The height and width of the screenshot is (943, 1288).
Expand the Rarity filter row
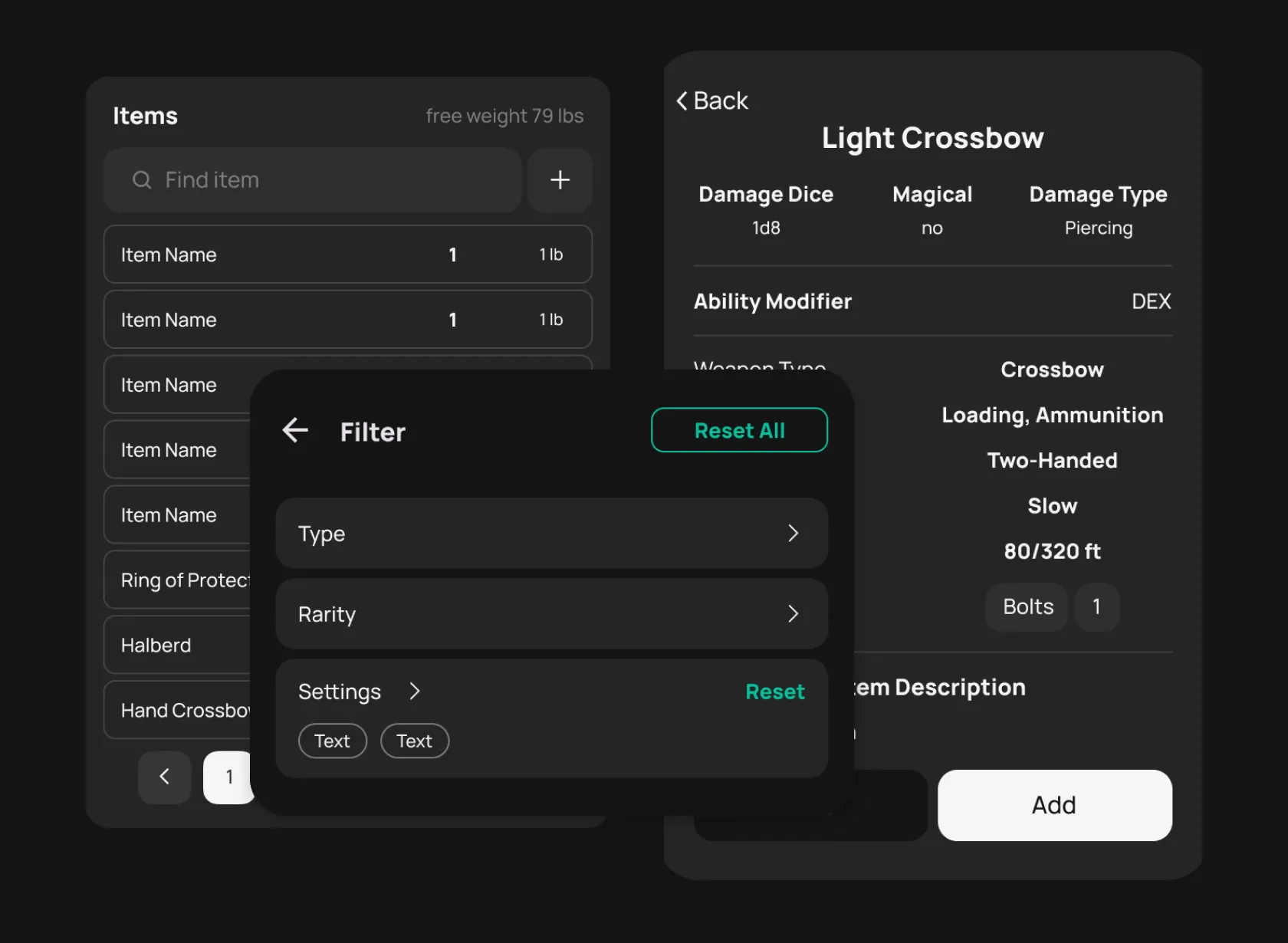(551, 613)
